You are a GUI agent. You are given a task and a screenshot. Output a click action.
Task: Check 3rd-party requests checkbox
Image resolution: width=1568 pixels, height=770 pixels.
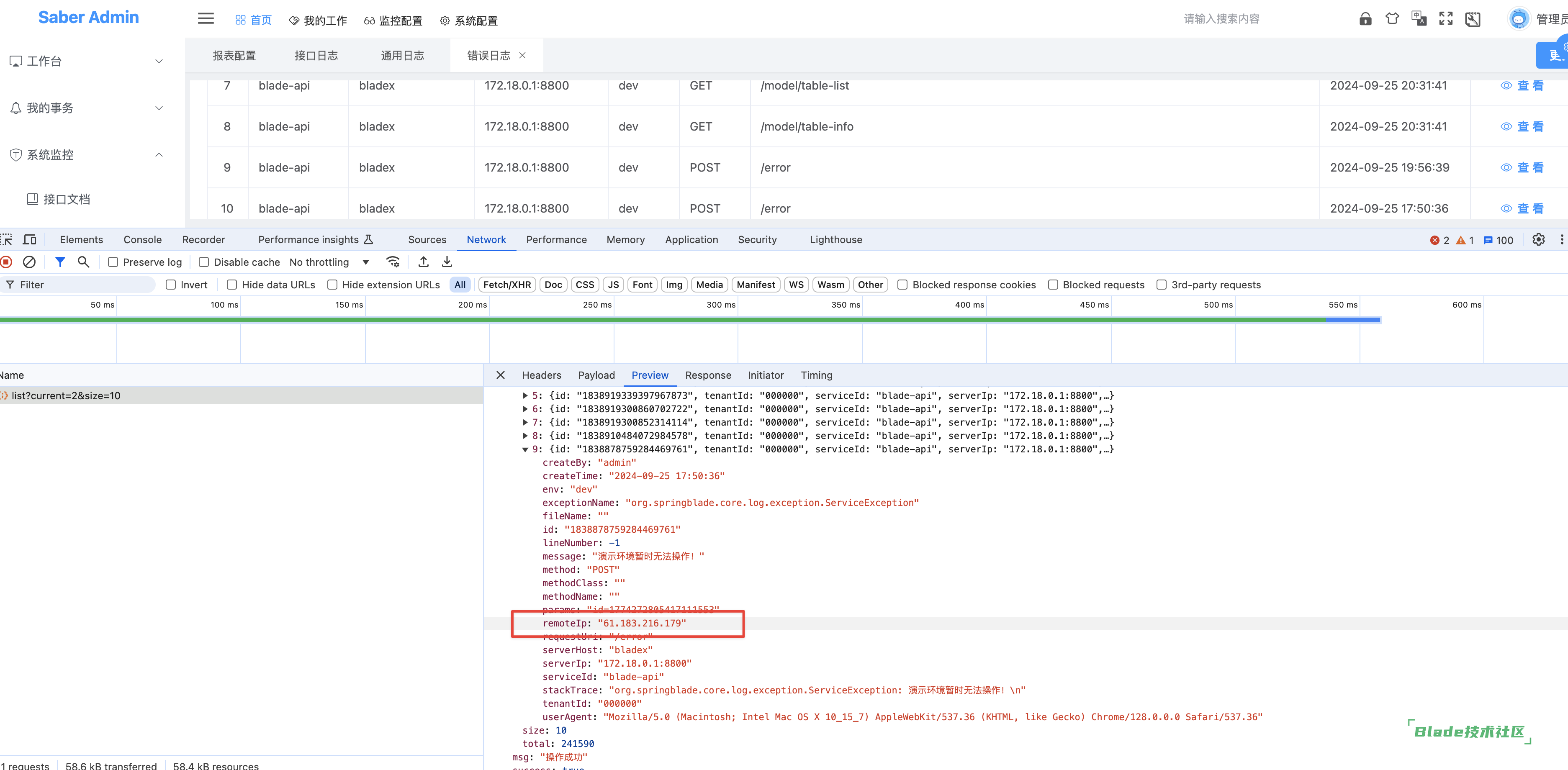click(x=1162, y=285)
